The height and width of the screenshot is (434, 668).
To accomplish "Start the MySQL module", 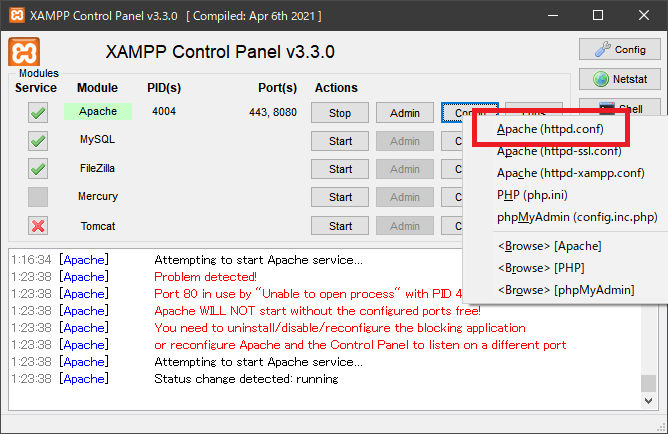I will (340, 141).
